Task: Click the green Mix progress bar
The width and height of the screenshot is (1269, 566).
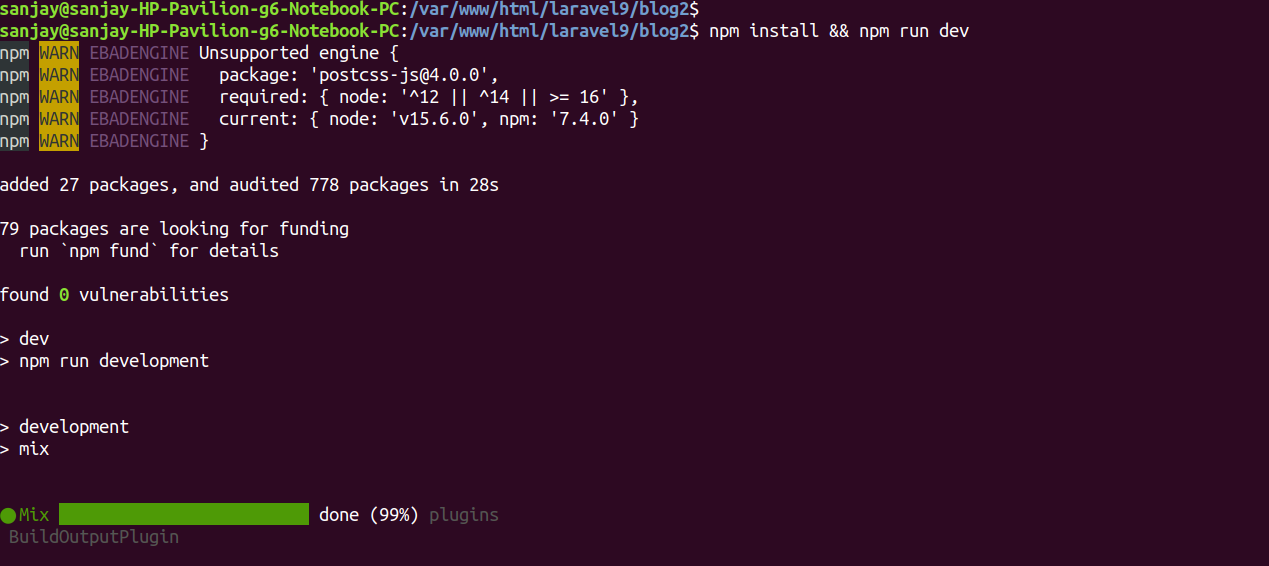Action: 184,515
